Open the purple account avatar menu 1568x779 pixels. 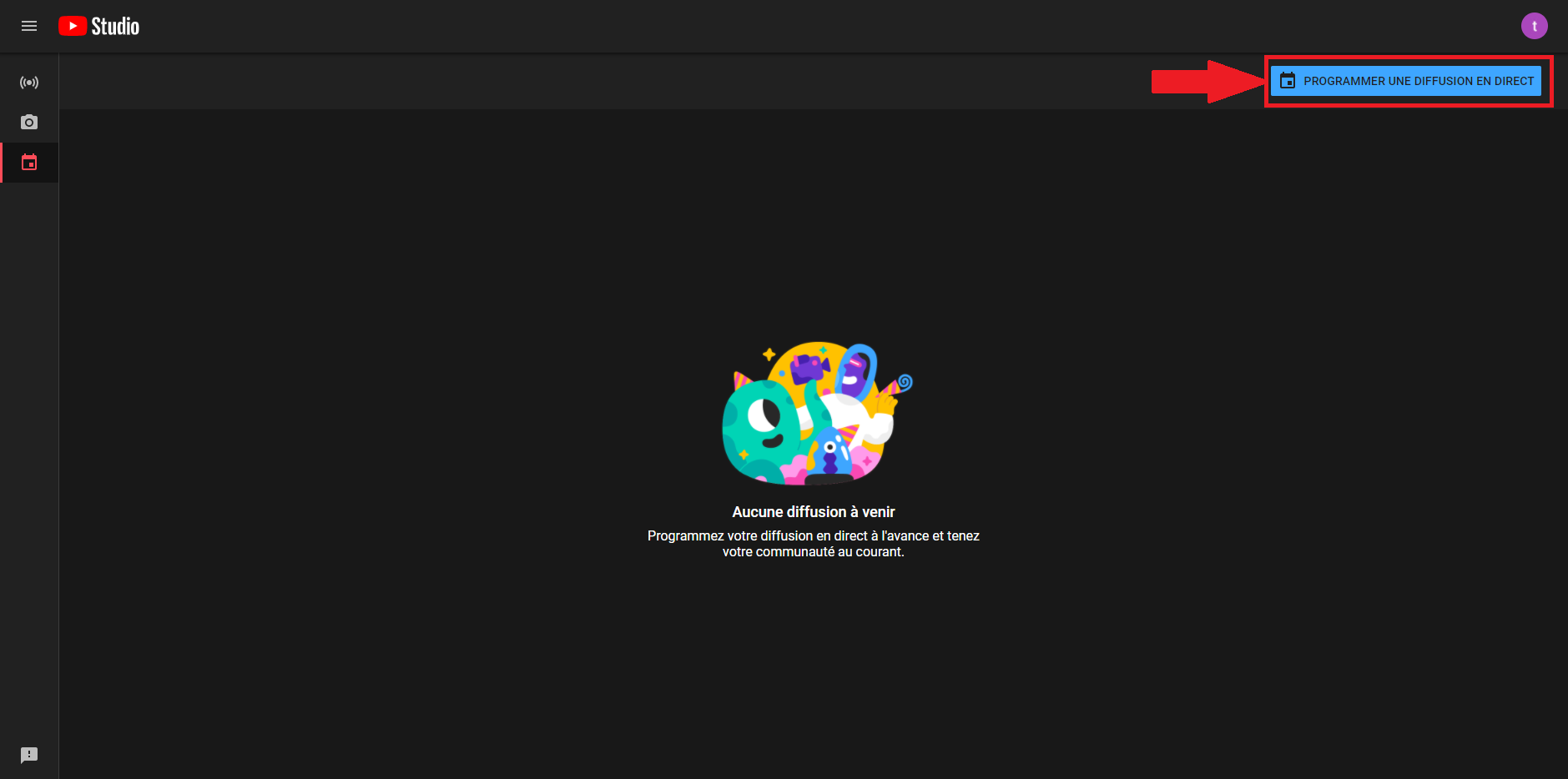point(1534,26)
